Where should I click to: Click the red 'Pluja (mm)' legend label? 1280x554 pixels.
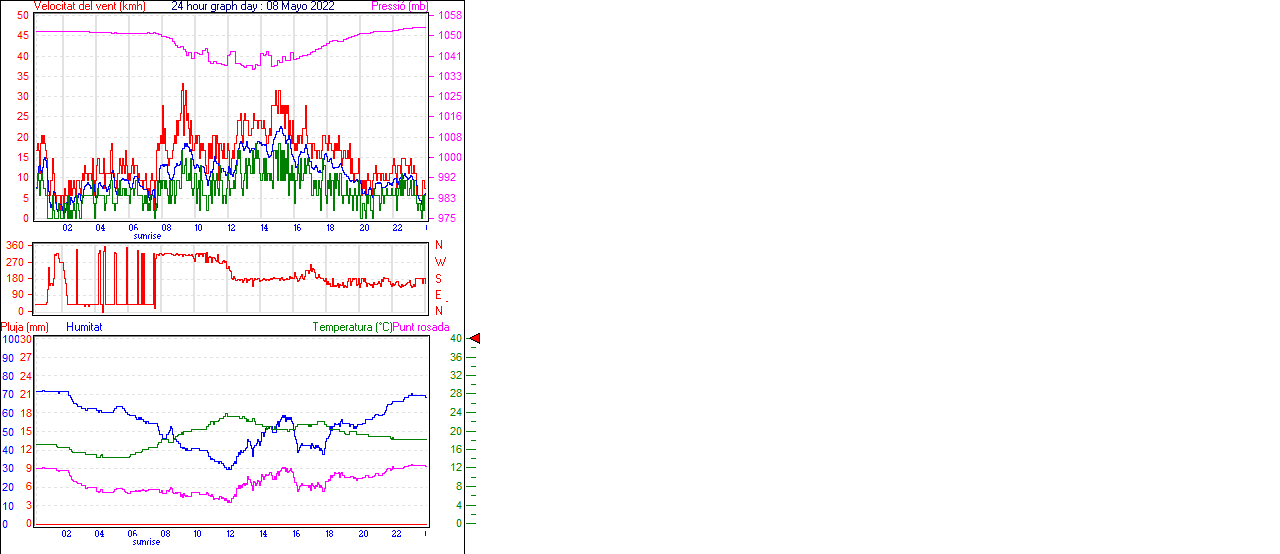click(25, 327)
